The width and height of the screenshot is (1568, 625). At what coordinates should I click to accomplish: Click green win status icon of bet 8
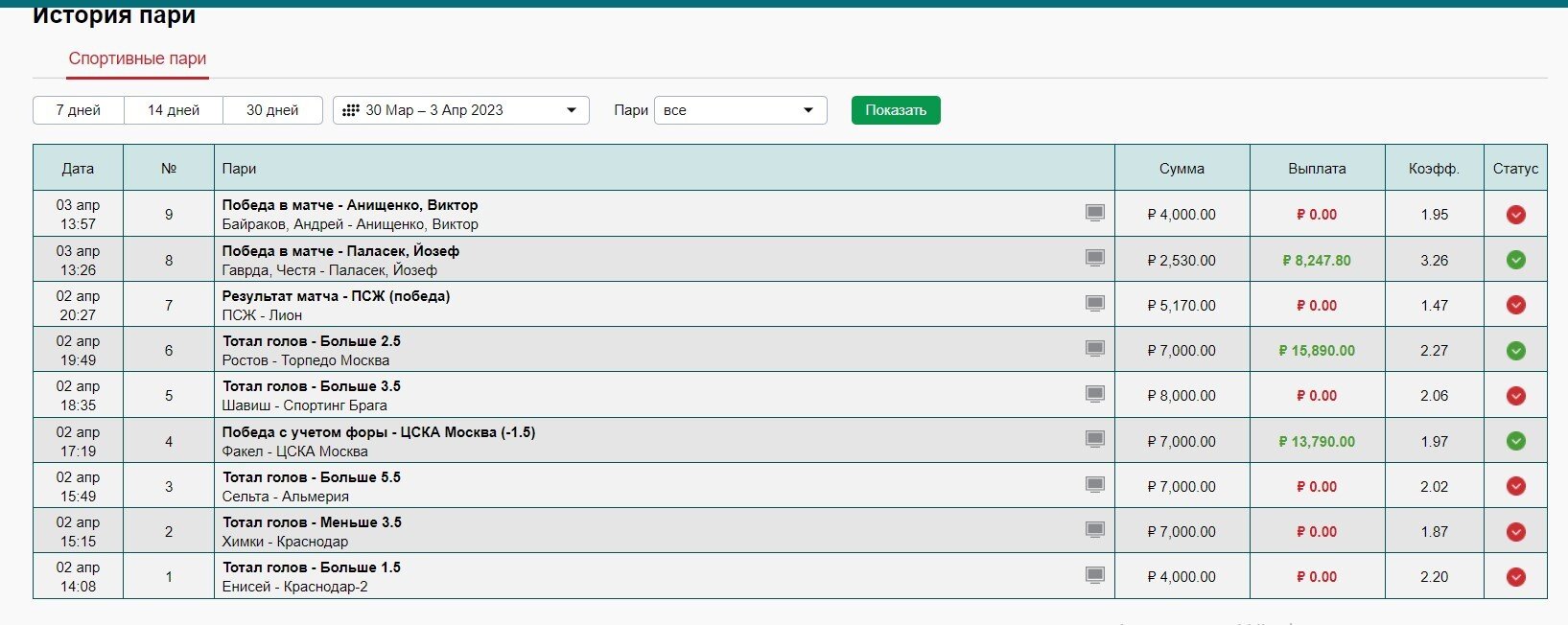pos(1515,260)
